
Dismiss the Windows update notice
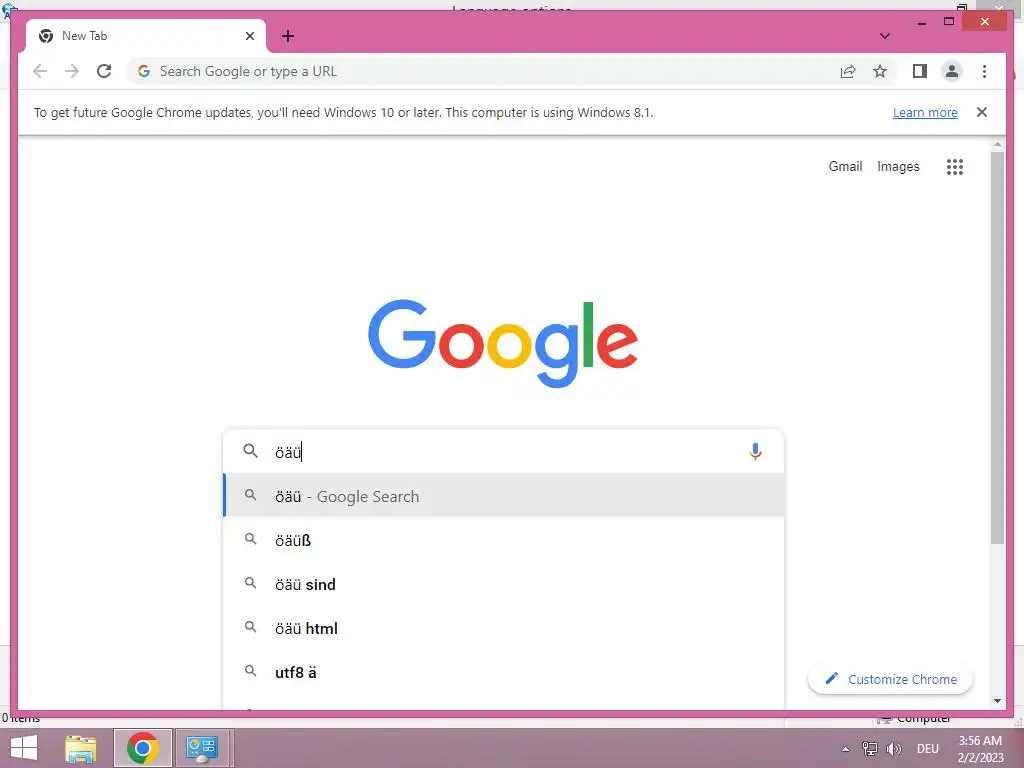tap(982, 112)
